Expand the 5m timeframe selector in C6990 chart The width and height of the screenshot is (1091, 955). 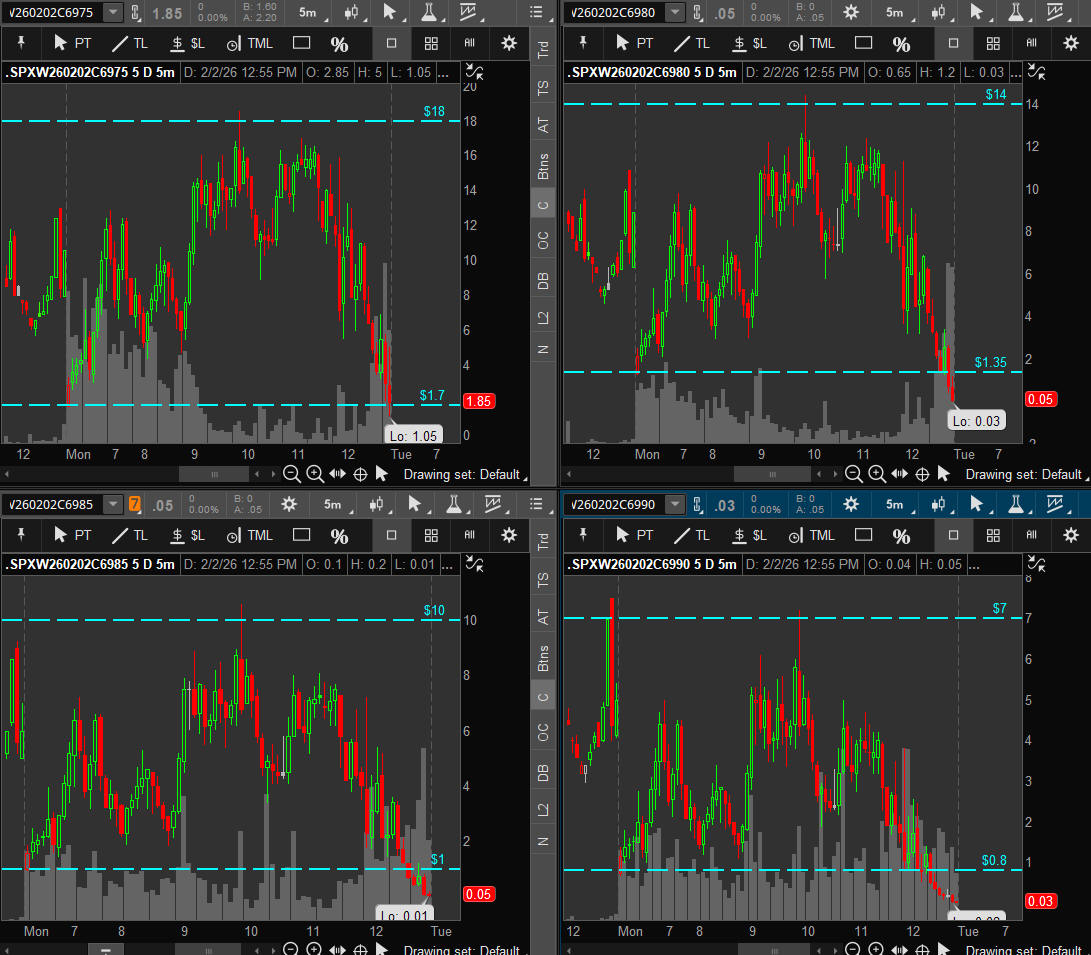click(x=895, y=505)
